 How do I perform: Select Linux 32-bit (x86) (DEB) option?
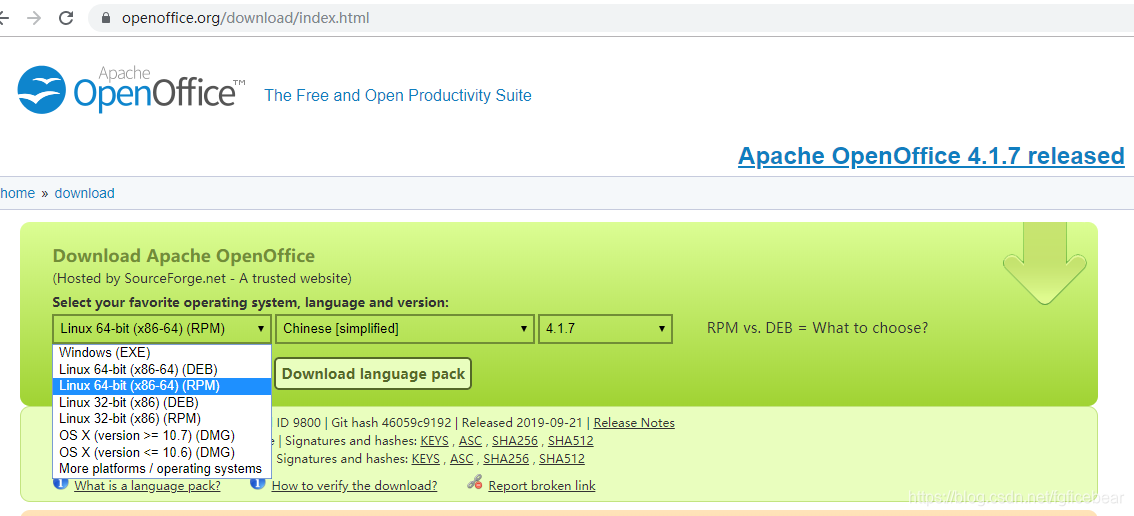[162, 402]
